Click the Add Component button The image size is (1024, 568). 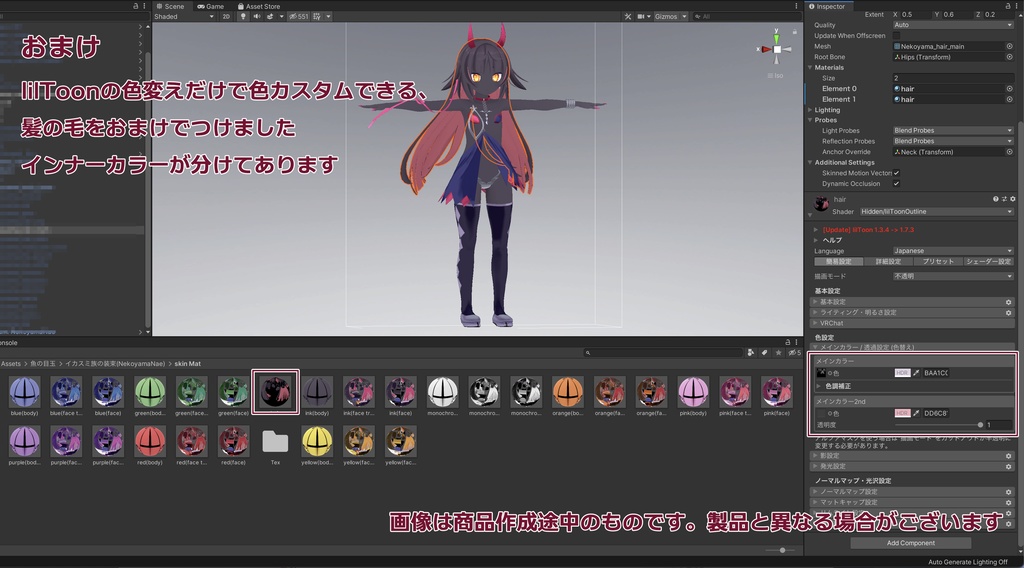tap(910, 543)
